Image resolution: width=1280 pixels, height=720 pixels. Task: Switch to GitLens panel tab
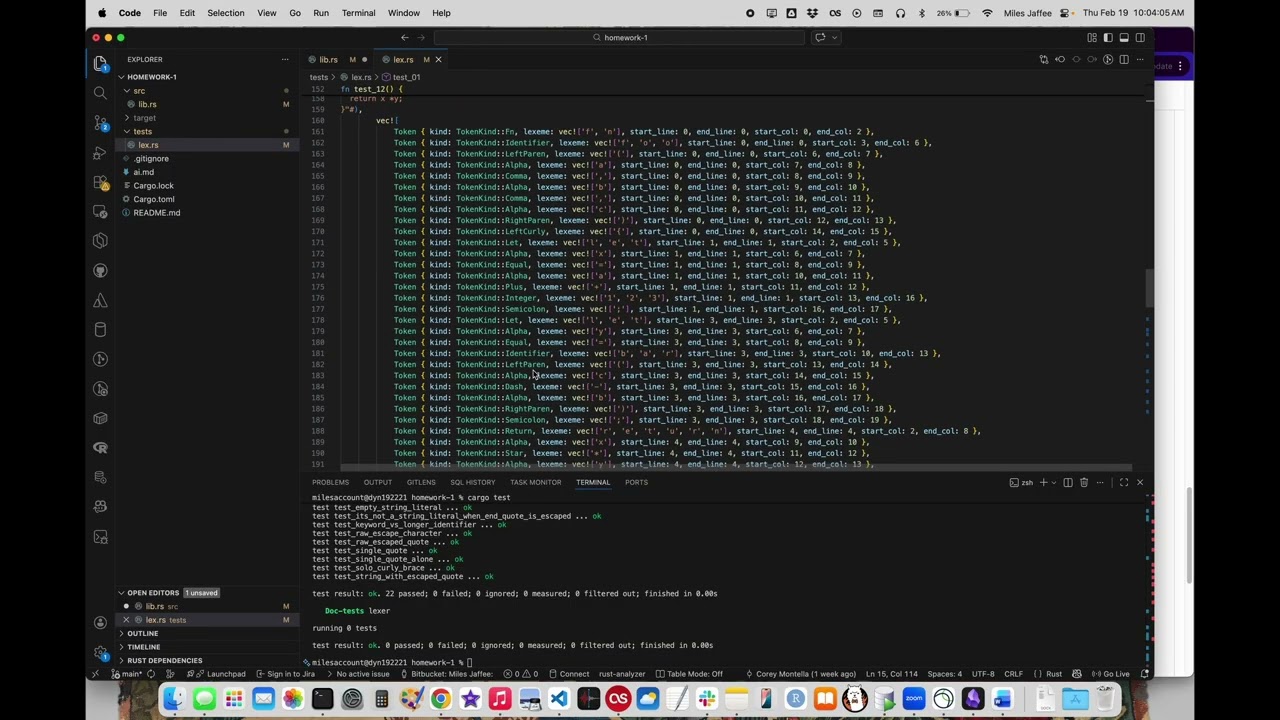[x=421, y=482]
